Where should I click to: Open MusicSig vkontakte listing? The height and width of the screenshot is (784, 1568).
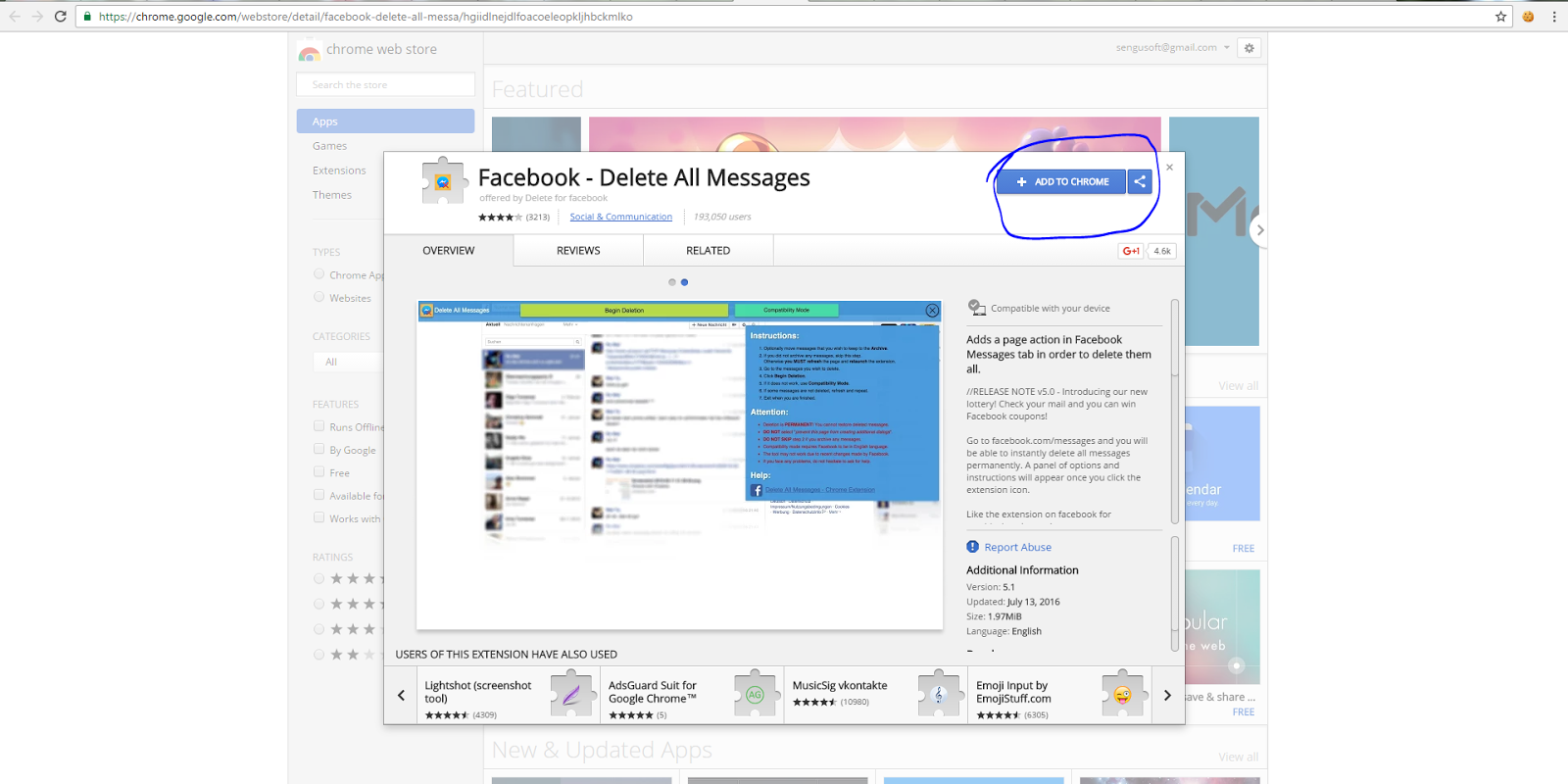tap(876, 695)
